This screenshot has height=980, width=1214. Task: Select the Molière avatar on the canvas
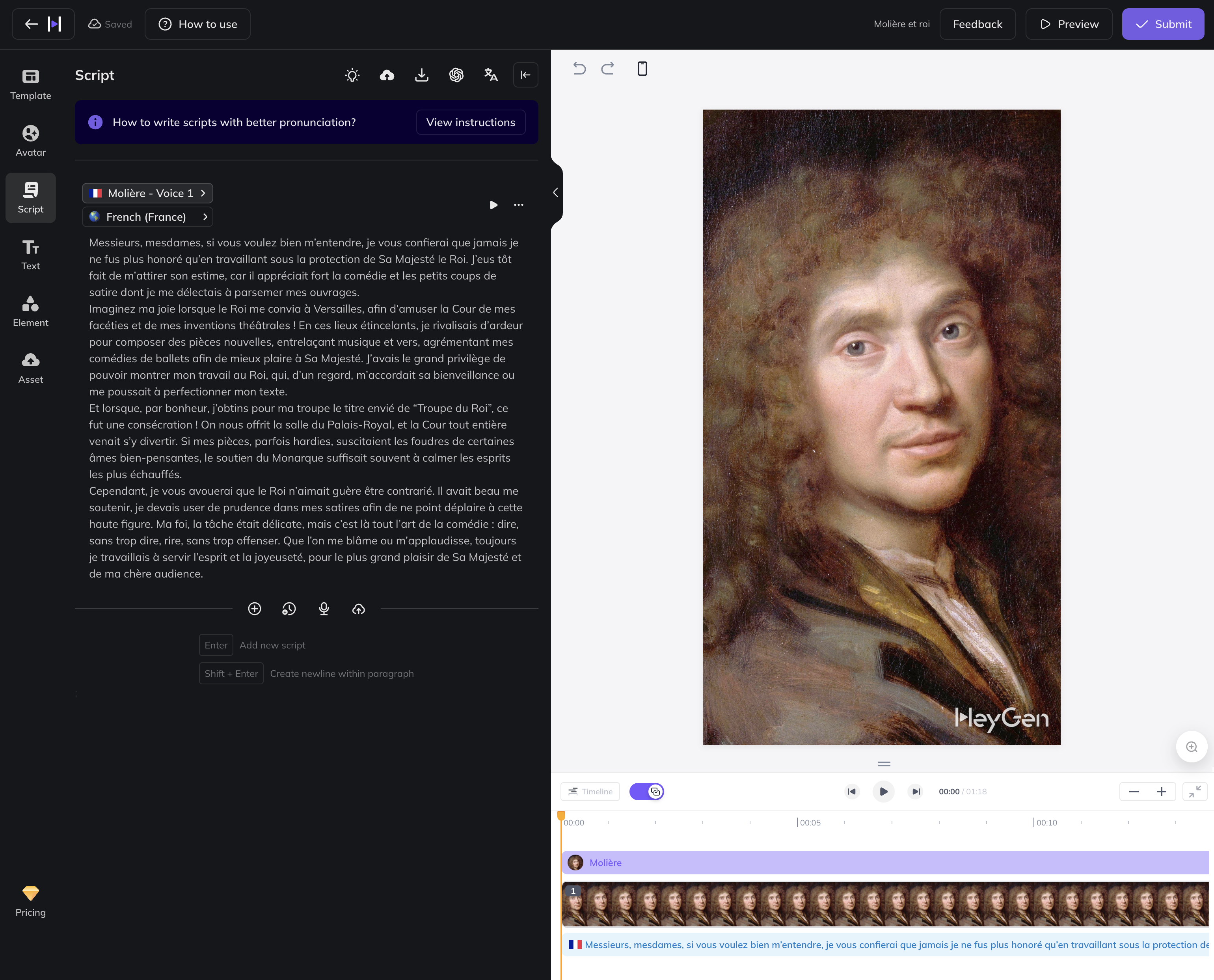point(881,427)
